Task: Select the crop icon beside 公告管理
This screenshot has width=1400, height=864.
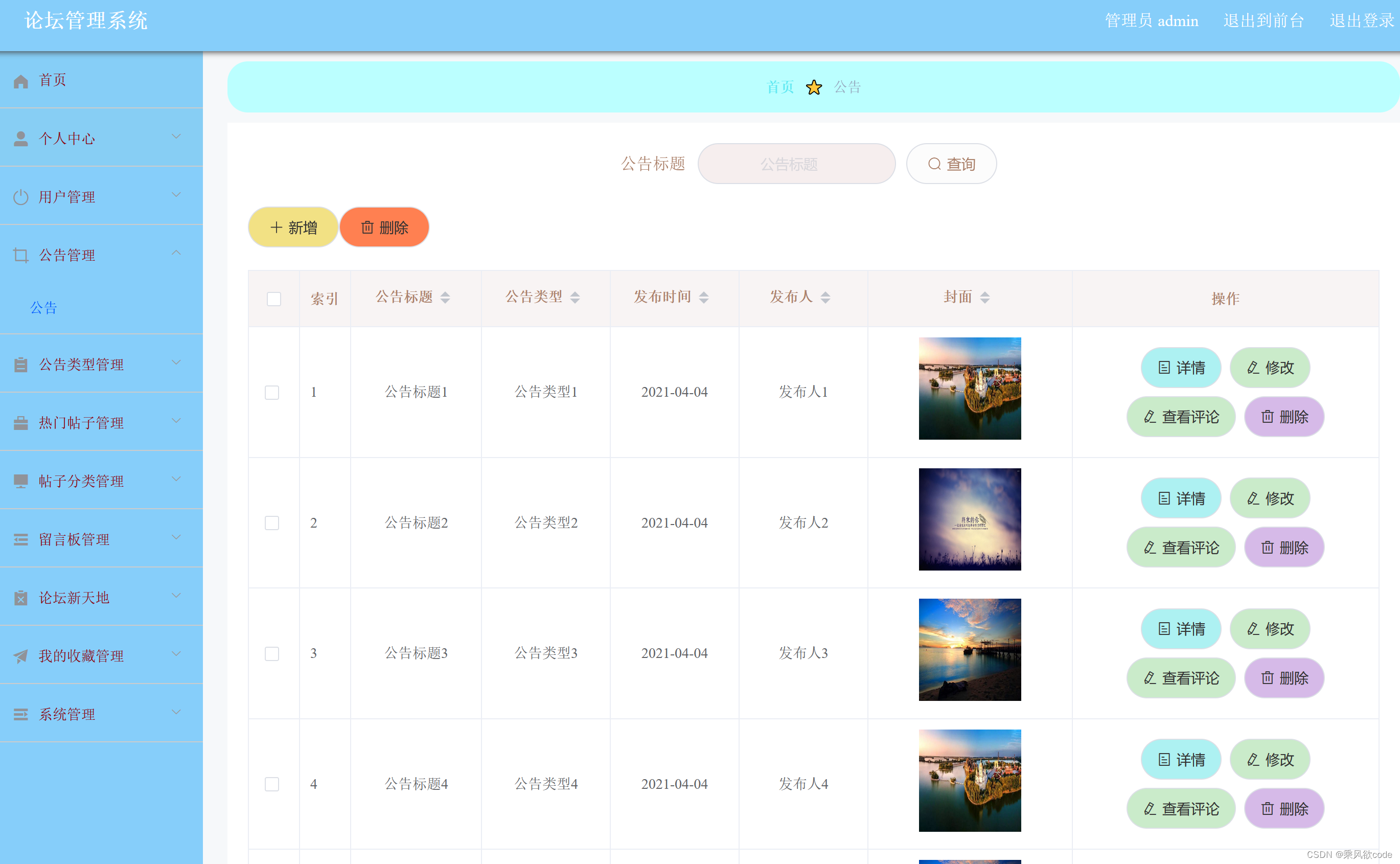Action: pos(21,255)
